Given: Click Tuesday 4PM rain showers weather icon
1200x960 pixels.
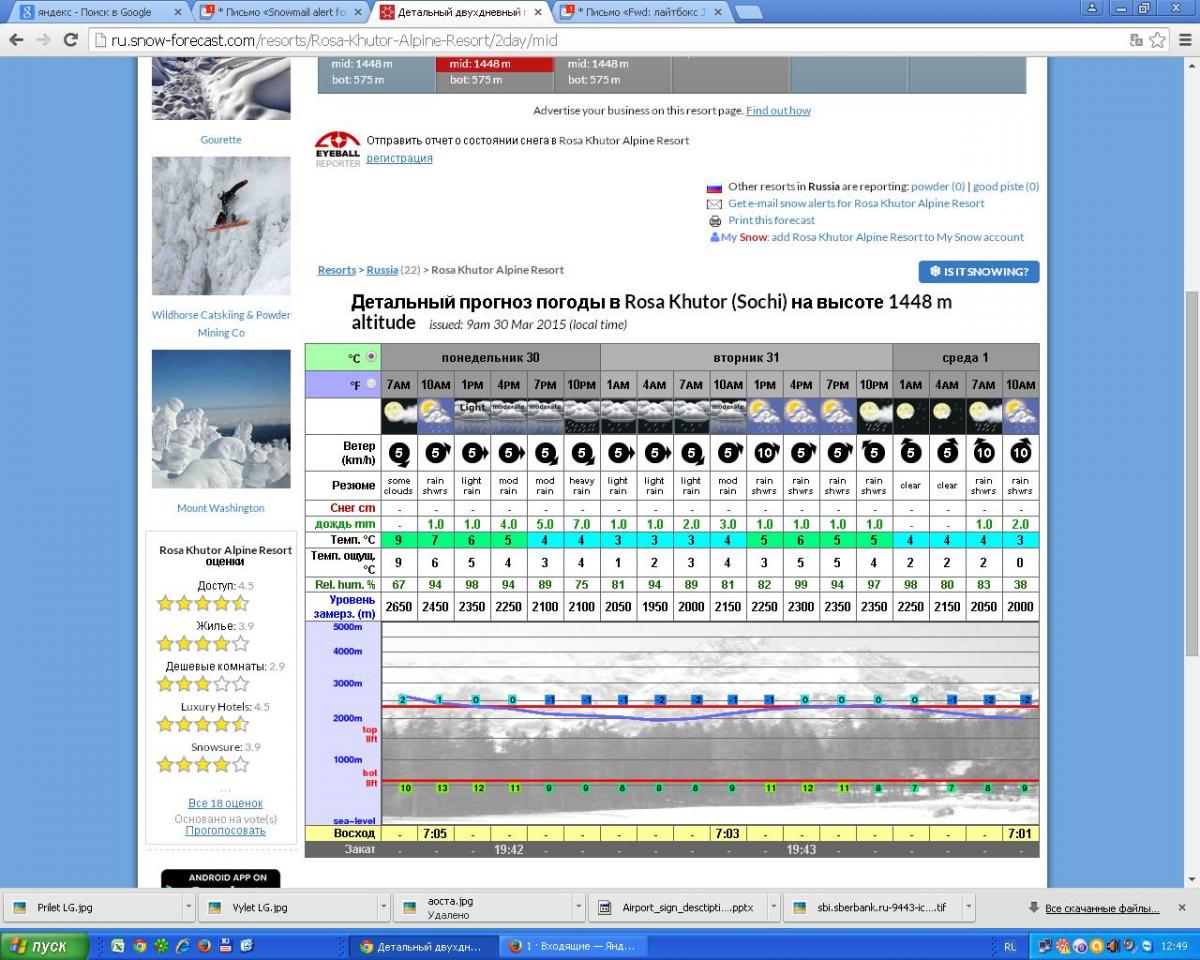Looking at the screenshot, I should pyautogui.click(x=800, y=416).
